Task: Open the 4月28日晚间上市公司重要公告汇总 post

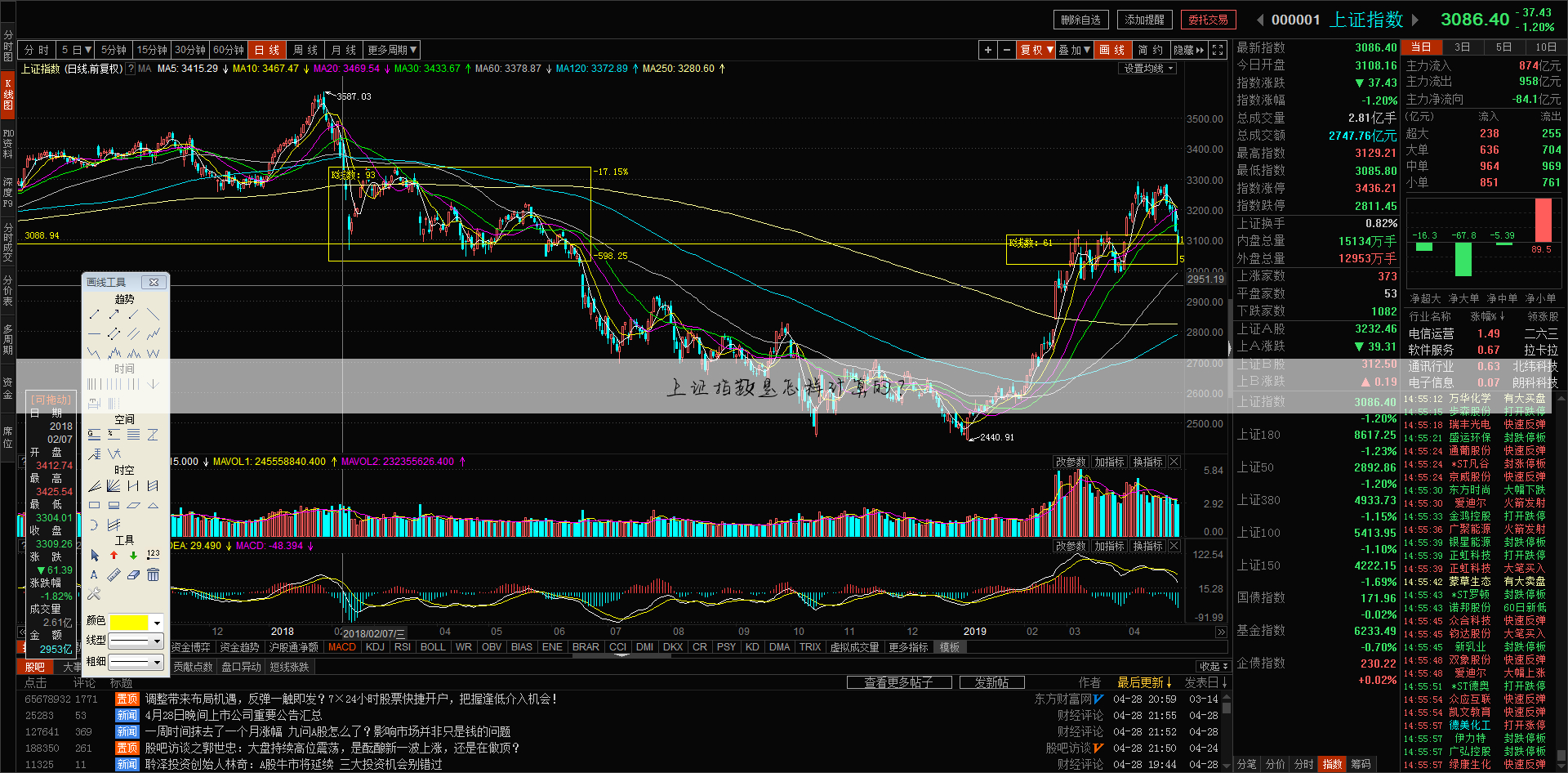Action: tap(234, 715)
